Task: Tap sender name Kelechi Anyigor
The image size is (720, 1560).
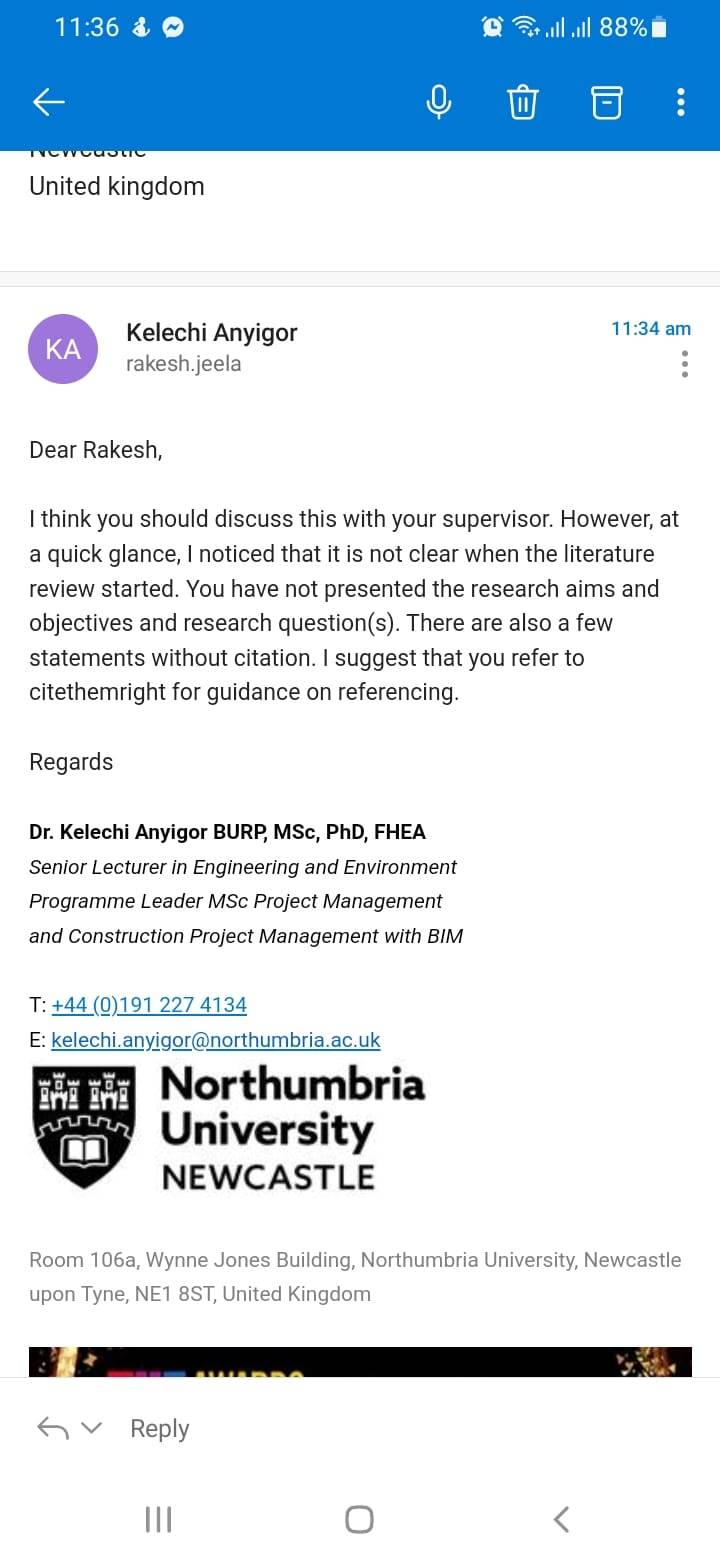Action: pyautogui.click(x=212, y=332)
